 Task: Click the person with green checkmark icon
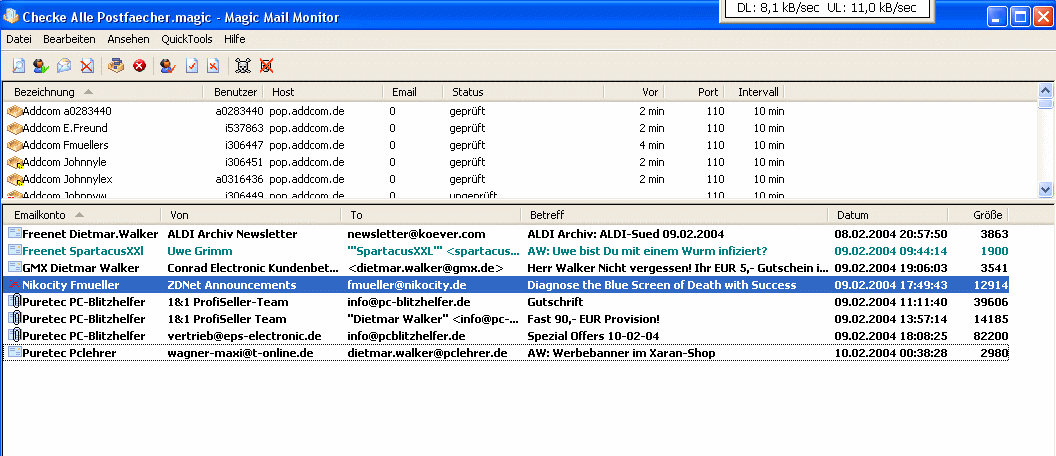[40, 66]
